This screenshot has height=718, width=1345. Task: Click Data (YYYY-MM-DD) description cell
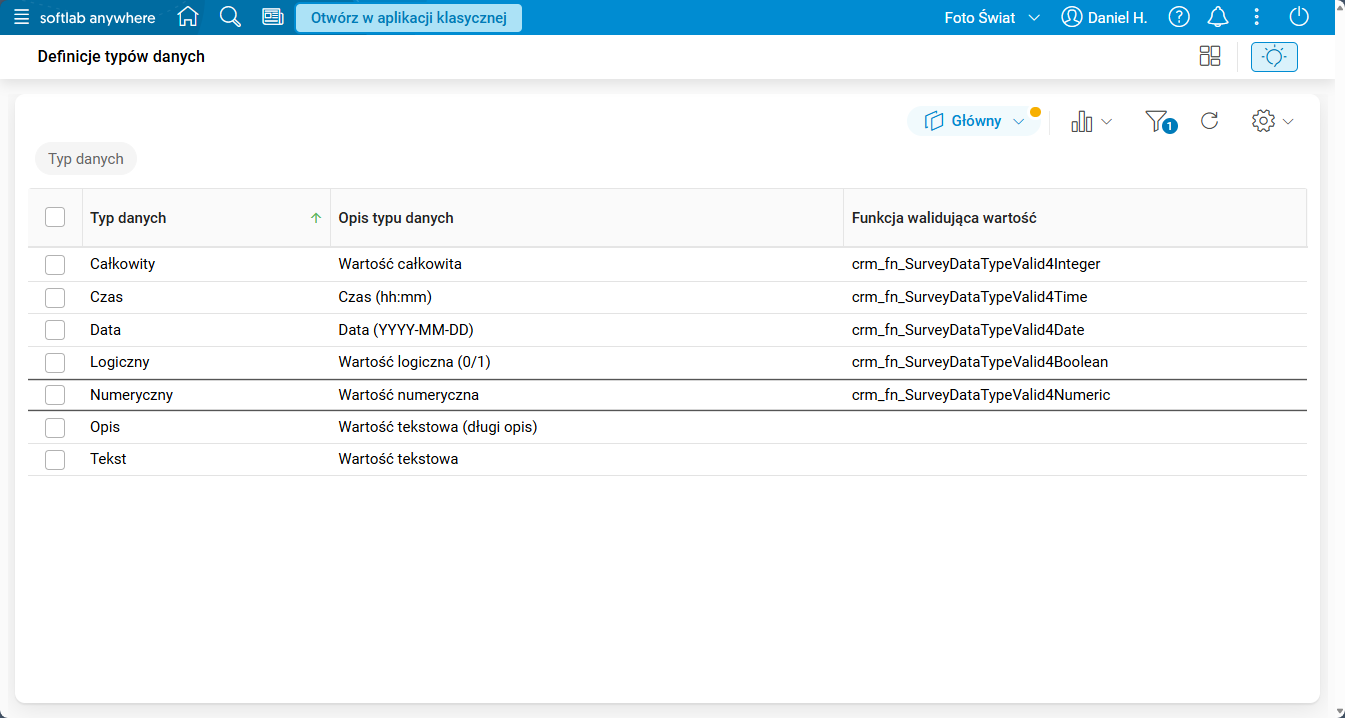click(x=587, y=329)
